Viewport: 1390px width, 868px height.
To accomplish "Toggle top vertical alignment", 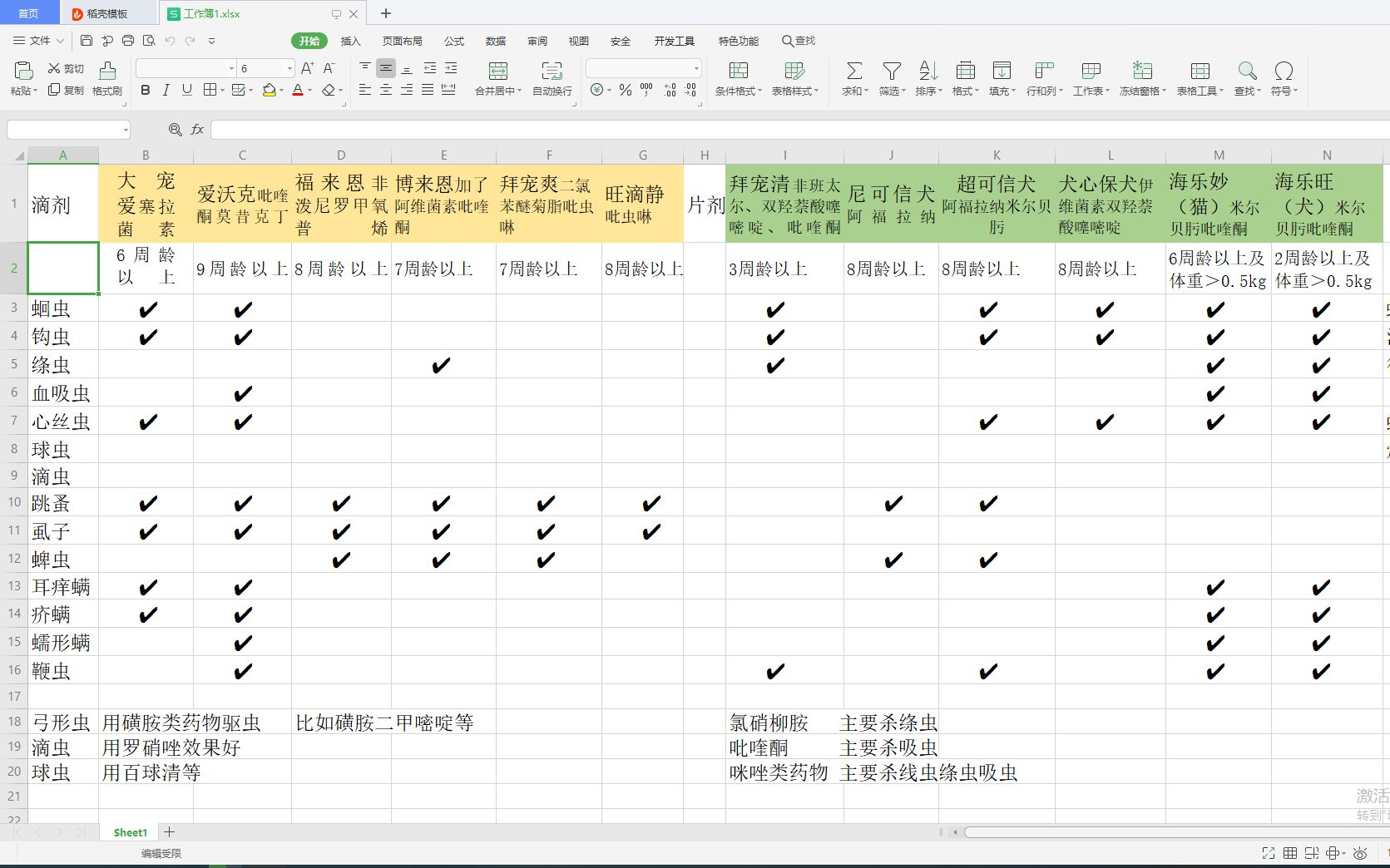I will point(365,67).
